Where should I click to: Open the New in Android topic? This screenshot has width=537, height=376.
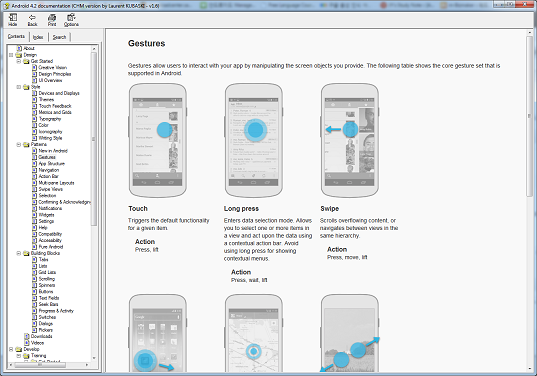53,151
